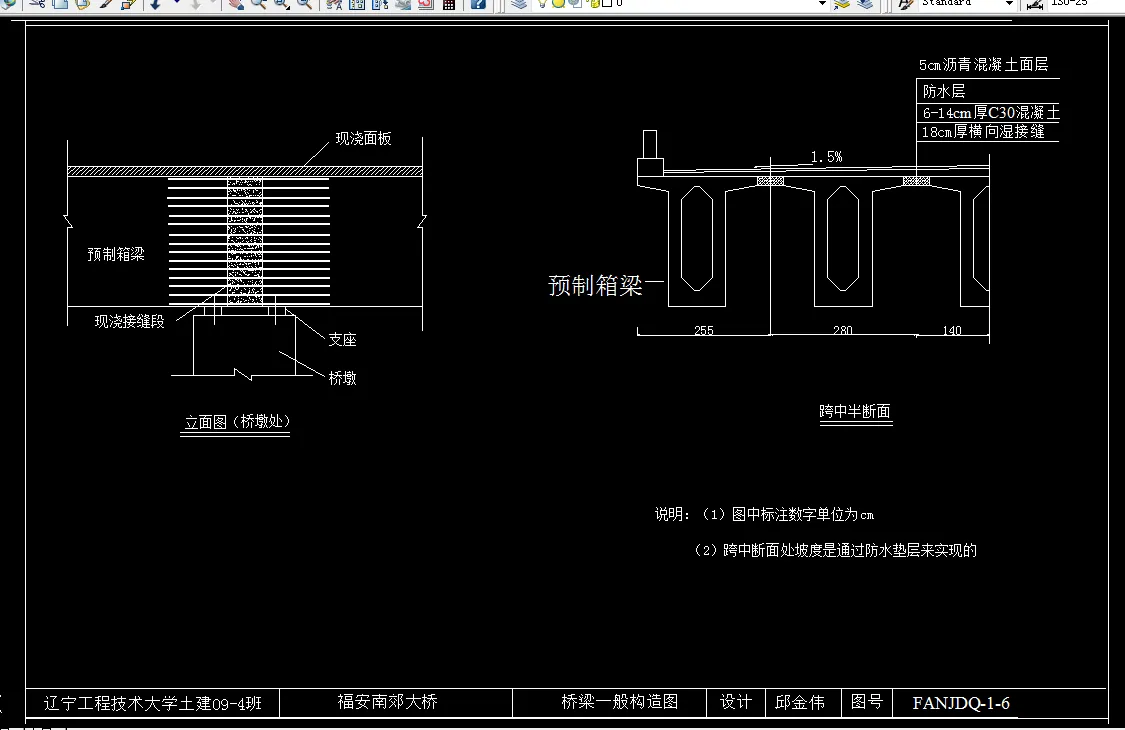Expand the Undo history dropdown arrow

point(176,3)
